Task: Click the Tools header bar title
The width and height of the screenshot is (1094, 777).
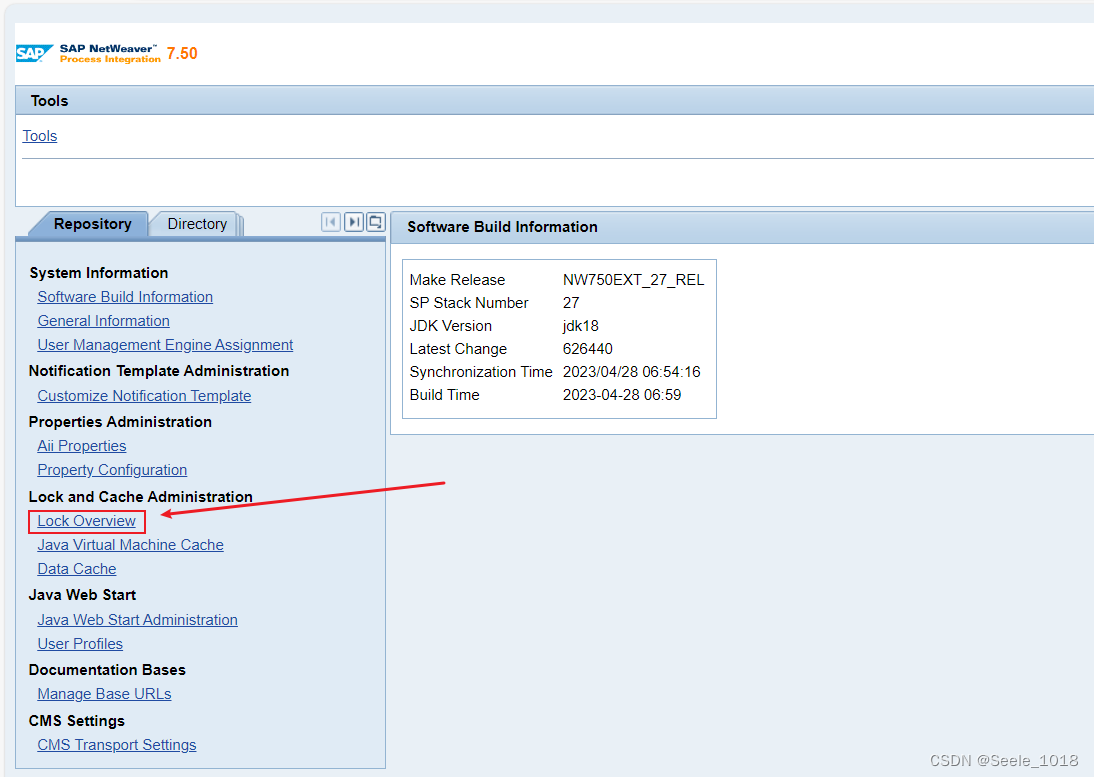Action: click(50, 101)
